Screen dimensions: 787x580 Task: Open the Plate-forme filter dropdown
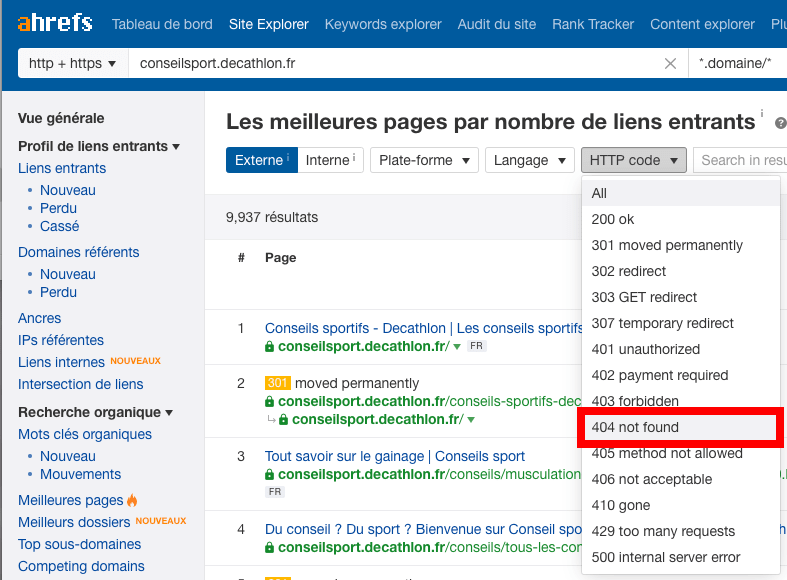pos(425,160)
